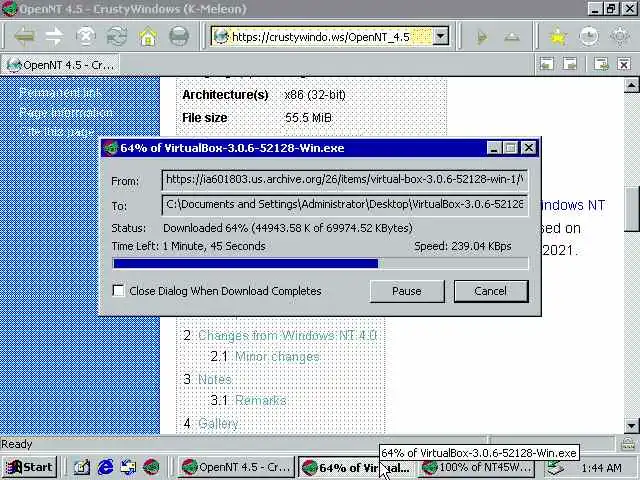640x480 pixels.
Task: Switch to previous tab using tab bar icon
Action: [547, 64]
